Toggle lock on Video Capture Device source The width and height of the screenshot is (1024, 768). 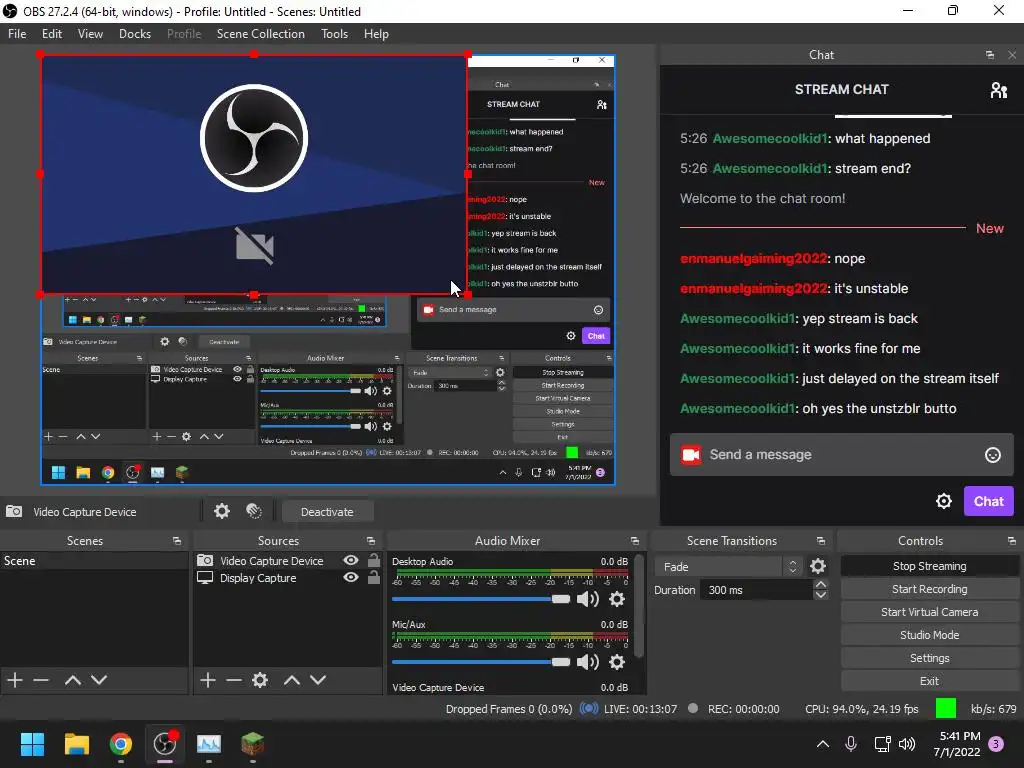click(374, 560)
